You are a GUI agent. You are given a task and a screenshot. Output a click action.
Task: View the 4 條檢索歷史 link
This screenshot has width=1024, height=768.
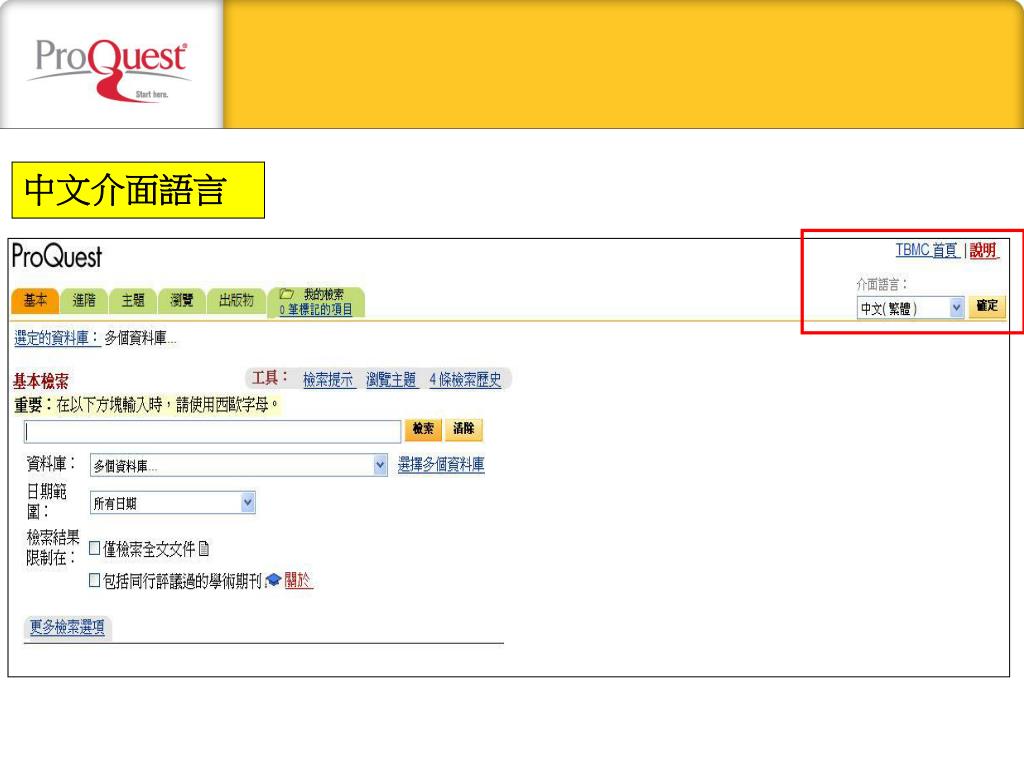click(465, 379)
